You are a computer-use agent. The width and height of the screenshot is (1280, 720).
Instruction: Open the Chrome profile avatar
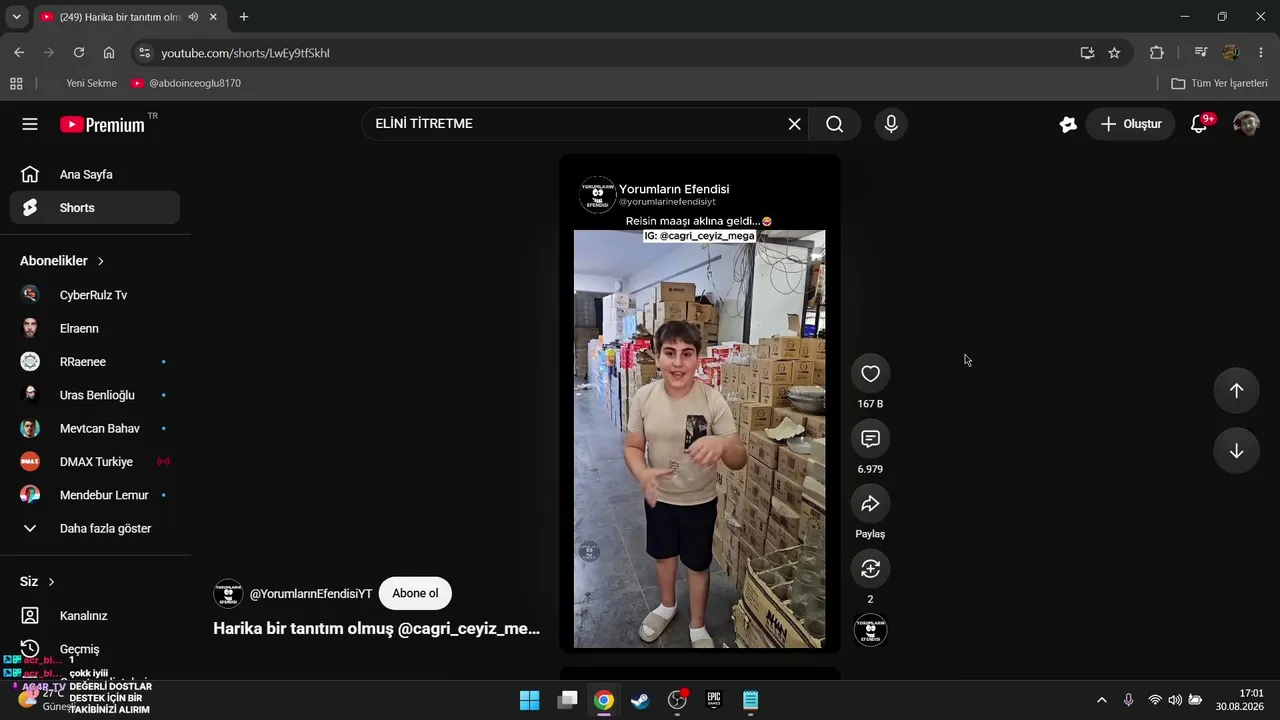(x=1231, y=53)
